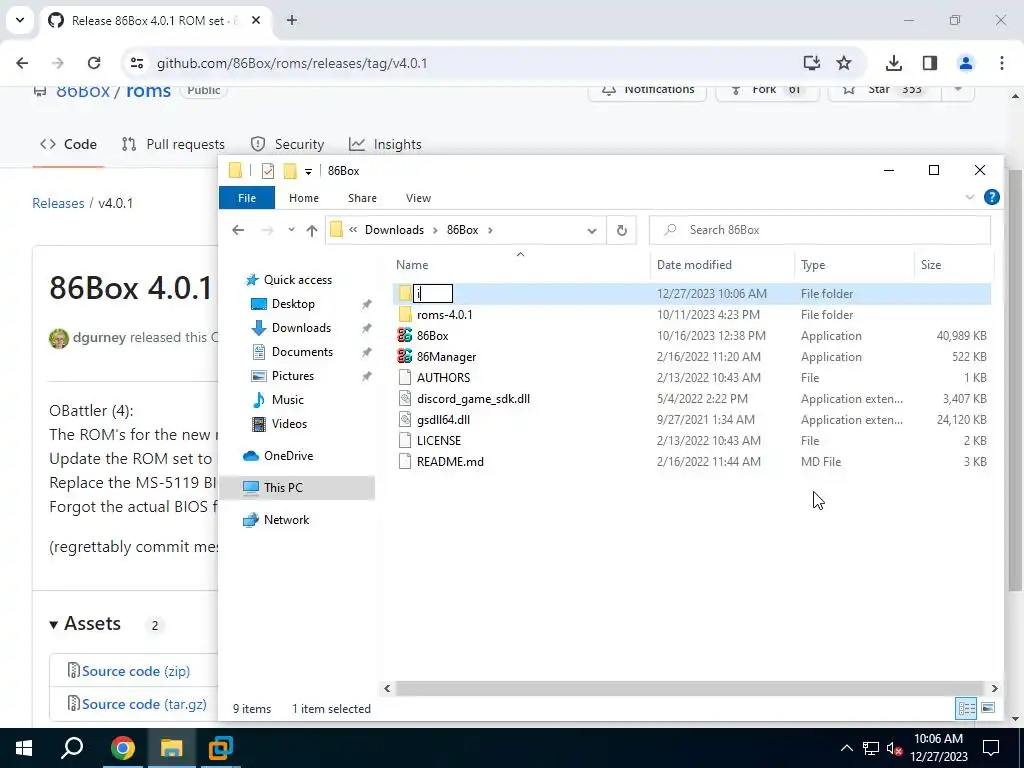The width and height of the screenshot is (1024, 768).
Task: Sort files by Date modified column
Action: coord(694,264)
